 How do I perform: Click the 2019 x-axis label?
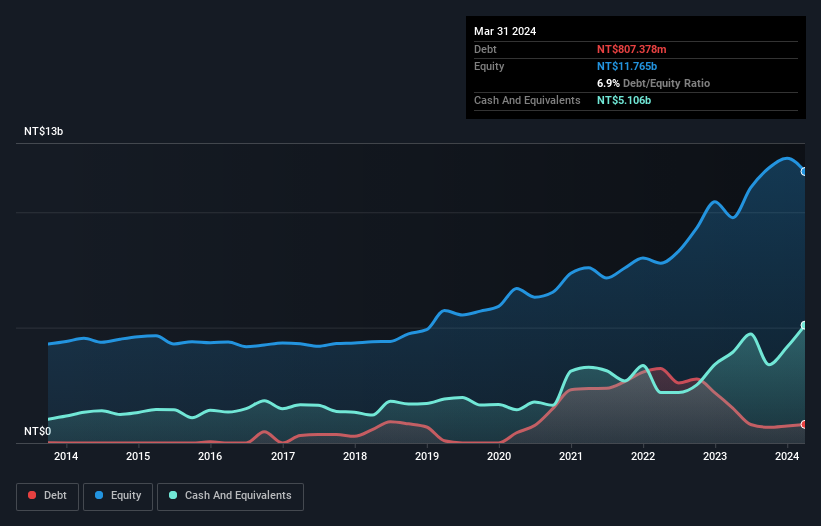click(x=427, y=456)
